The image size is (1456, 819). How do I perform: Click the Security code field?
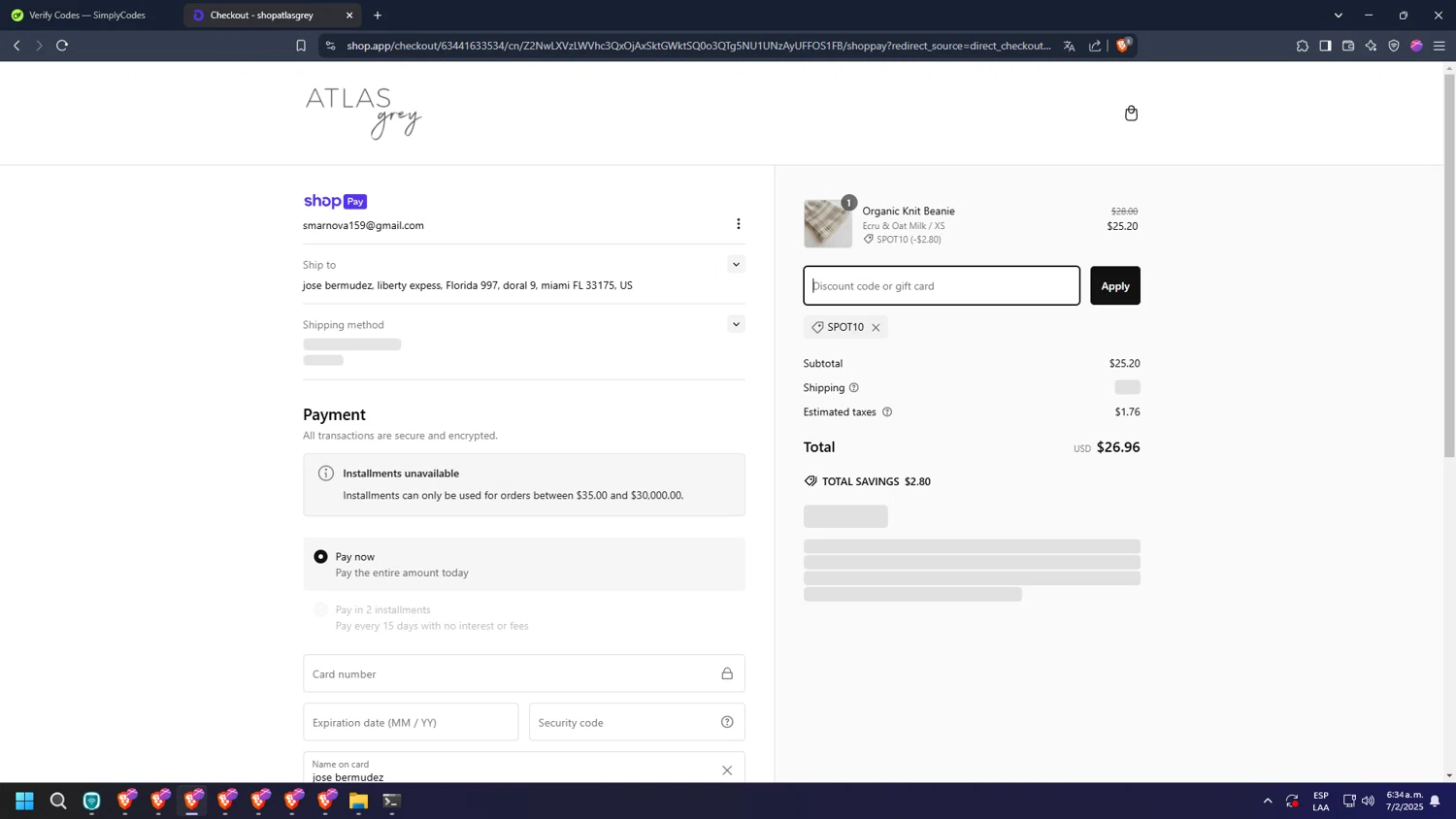(637, 722)
